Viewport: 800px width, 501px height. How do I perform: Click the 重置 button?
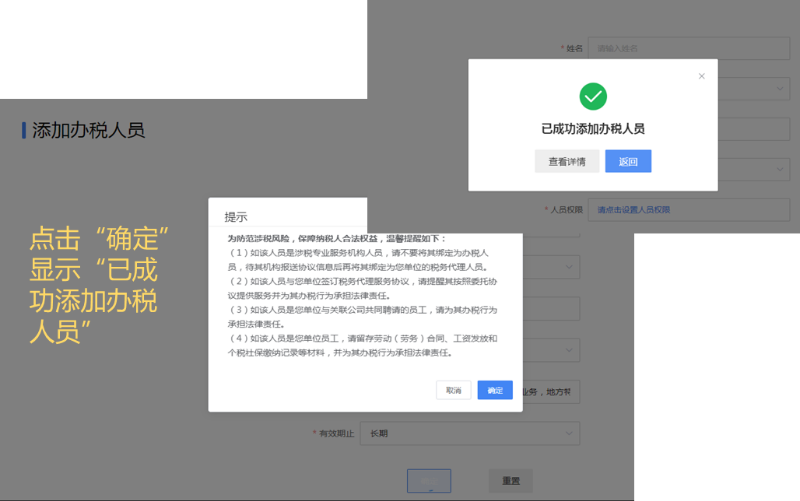(x=510, y=481)
